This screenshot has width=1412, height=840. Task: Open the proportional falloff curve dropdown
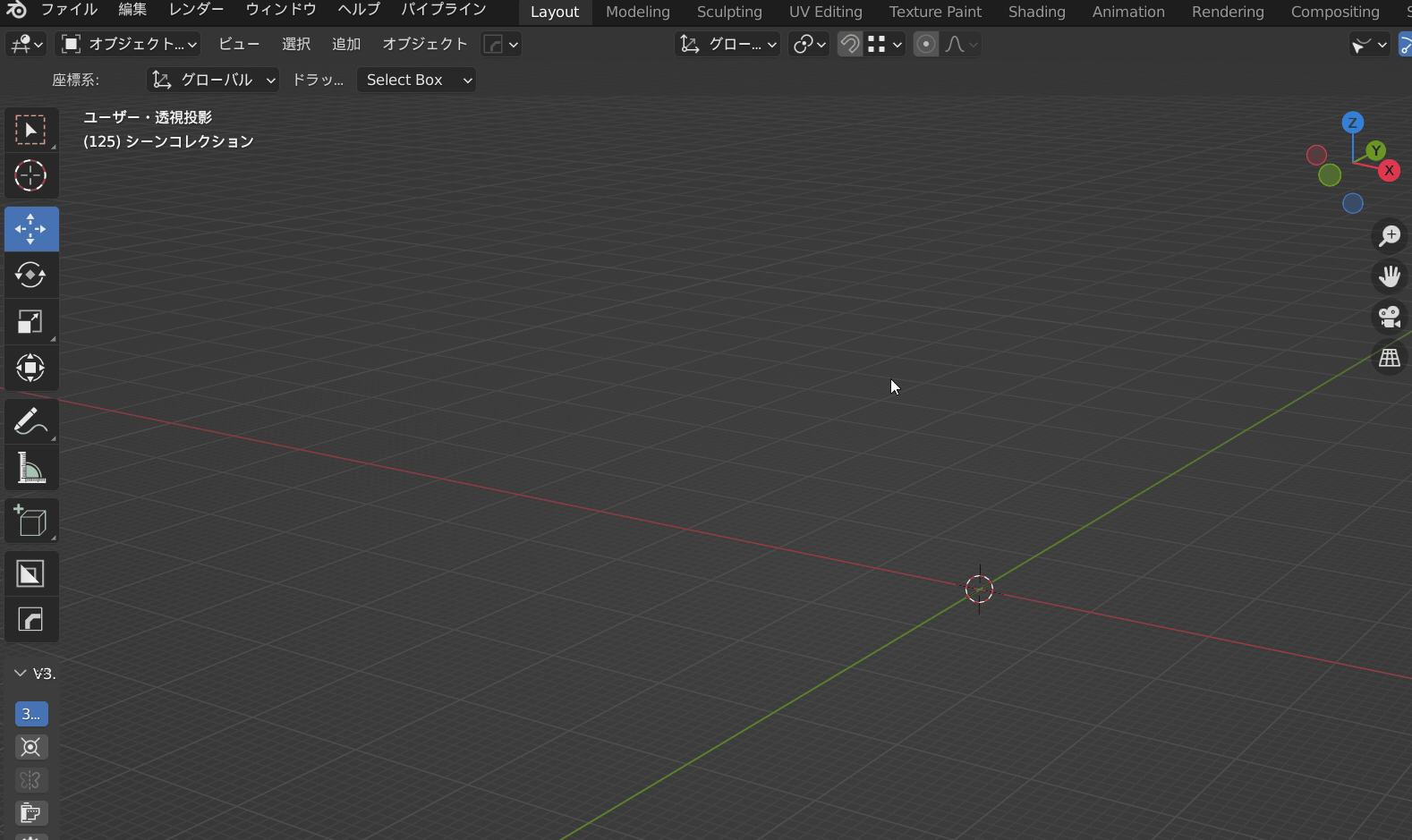tap(961, 44)
